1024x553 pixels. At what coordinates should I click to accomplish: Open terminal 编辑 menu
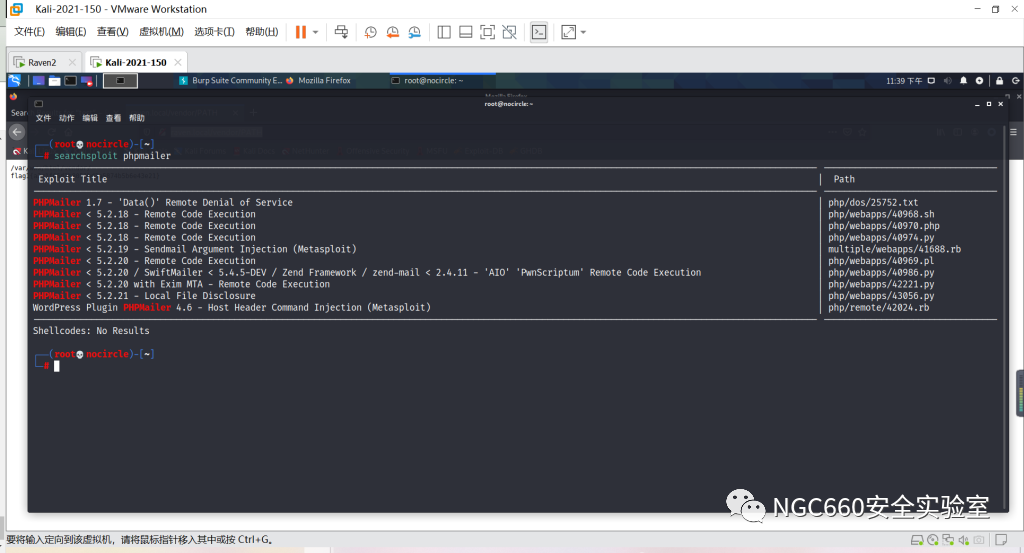90,118
